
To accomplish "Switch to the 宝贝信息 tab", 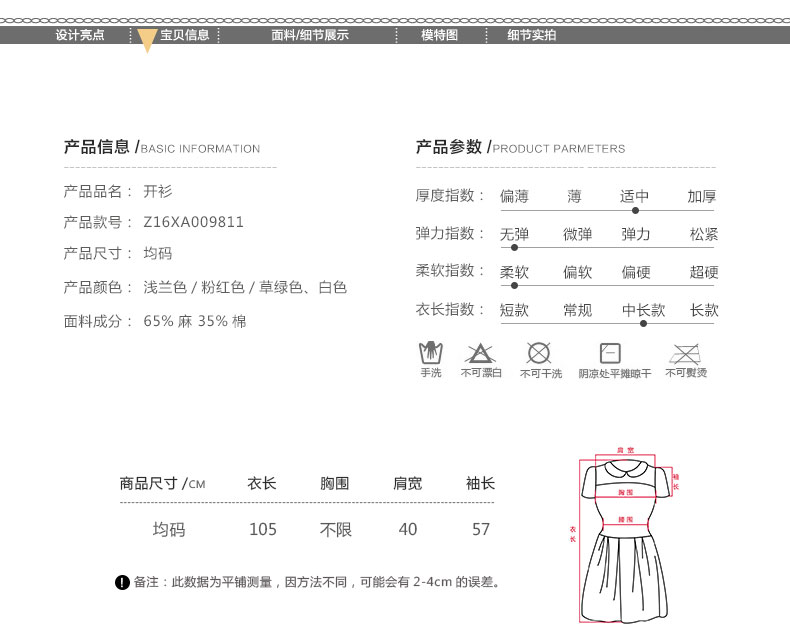I will 185,35.
